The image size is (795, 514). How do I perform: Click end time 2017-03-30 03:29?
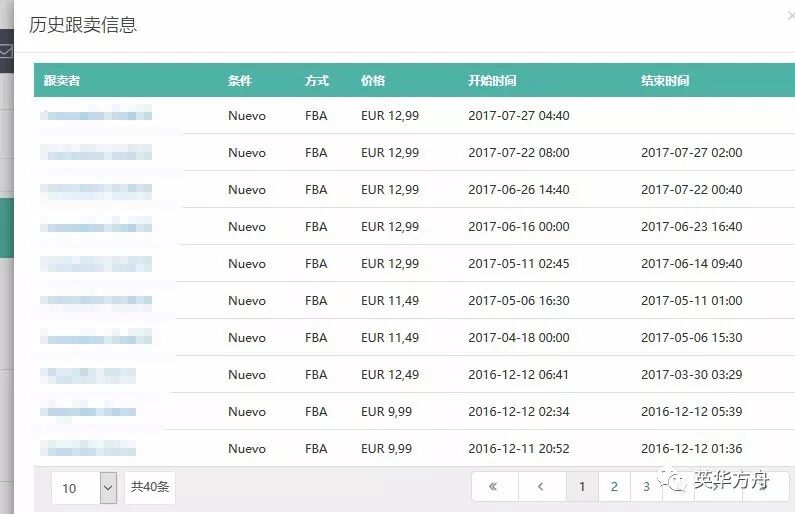[692, 375]
